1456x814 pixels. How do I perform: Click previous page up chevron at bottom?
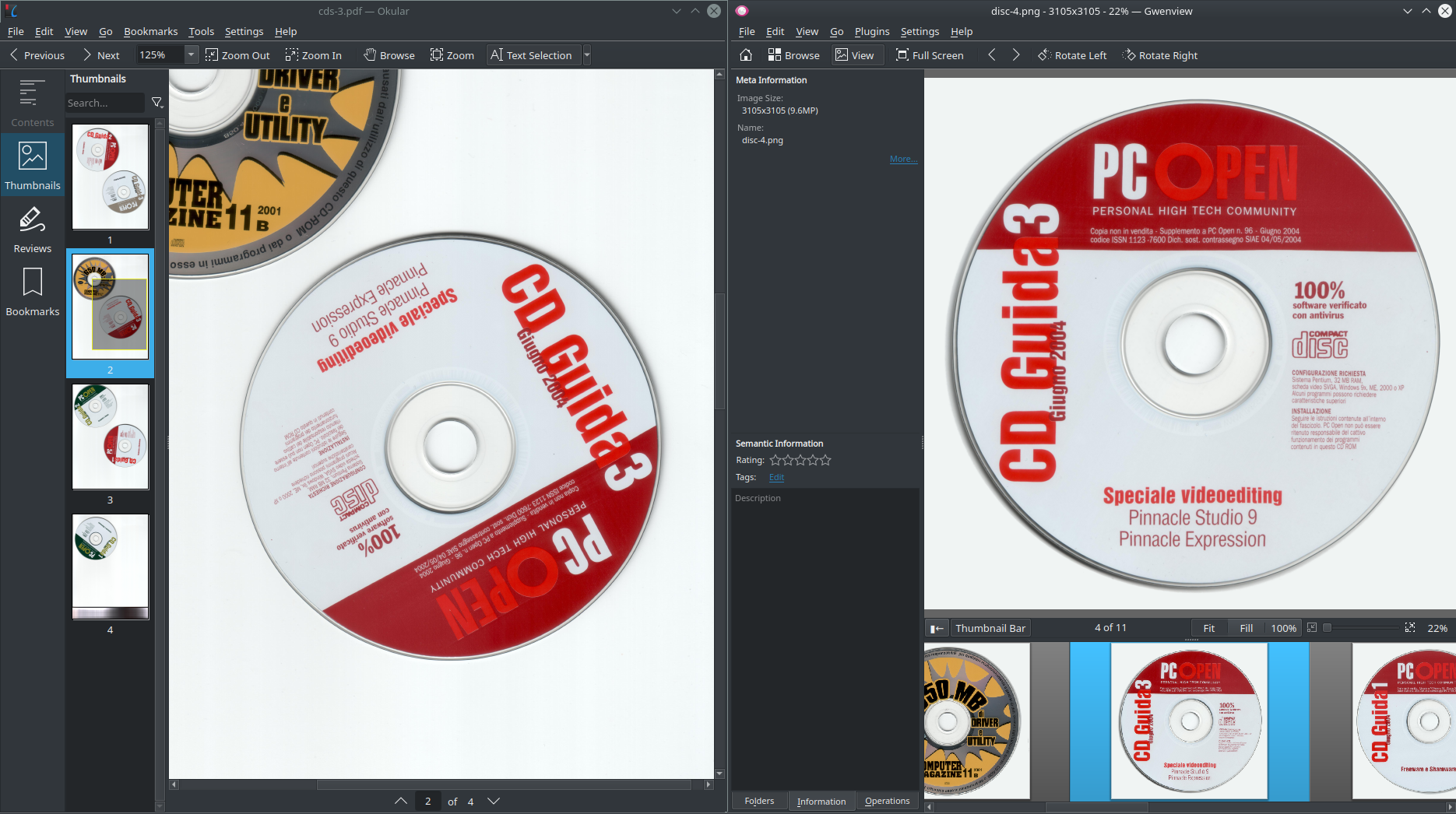click(400, 801)
